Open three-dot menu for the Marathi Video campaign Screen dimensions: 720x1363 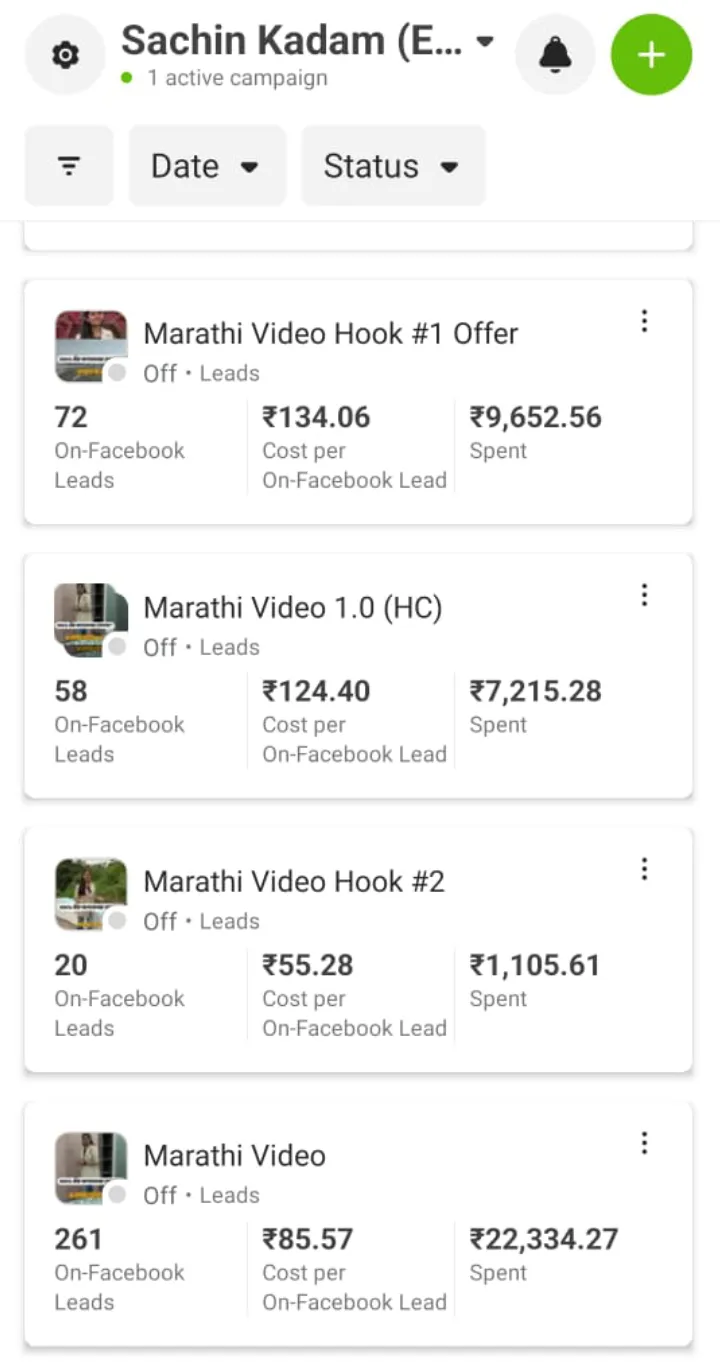(x=644, y=1143)
